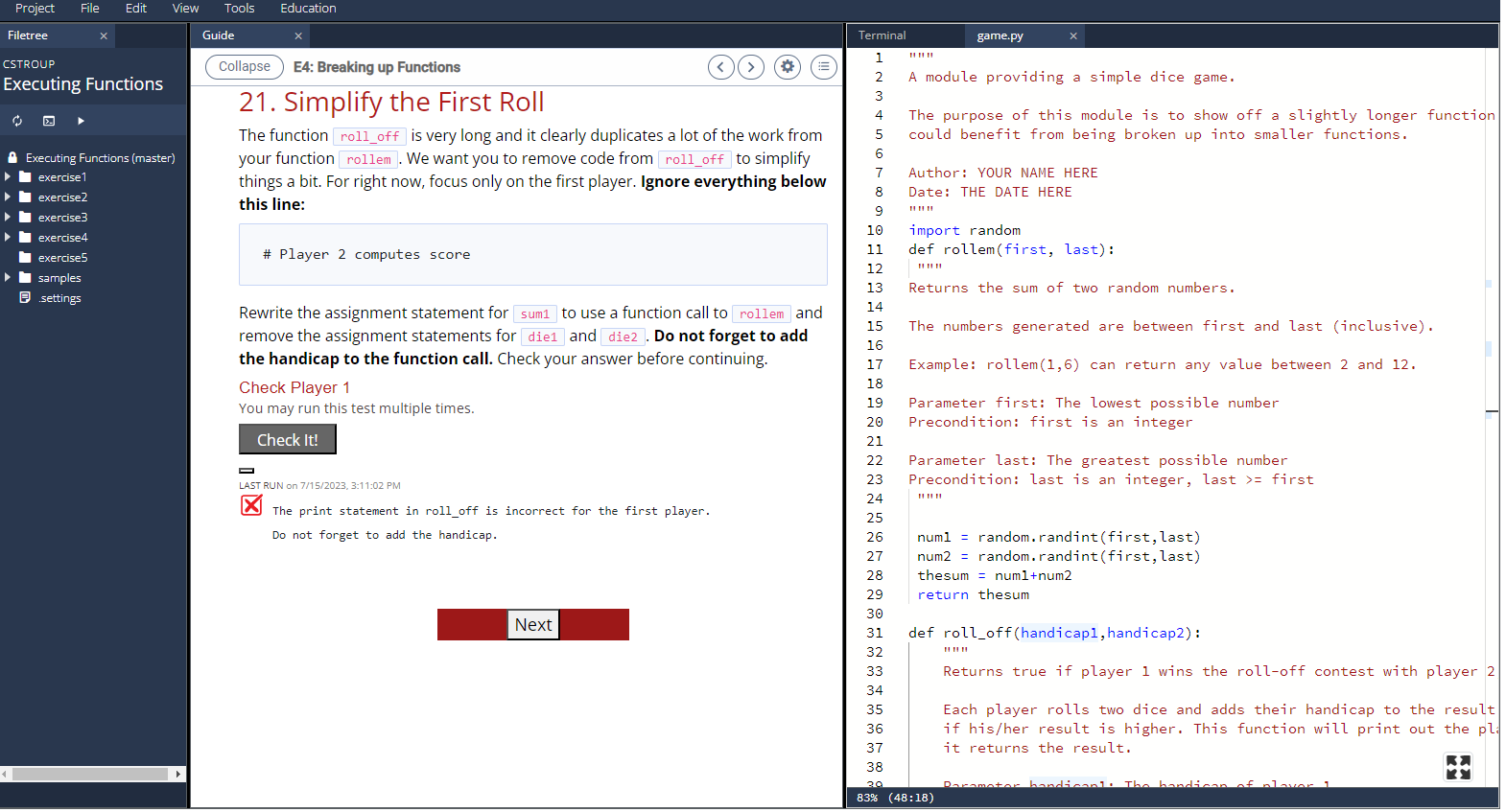
Task: Open the Project menu
Action: click(35, 9)
